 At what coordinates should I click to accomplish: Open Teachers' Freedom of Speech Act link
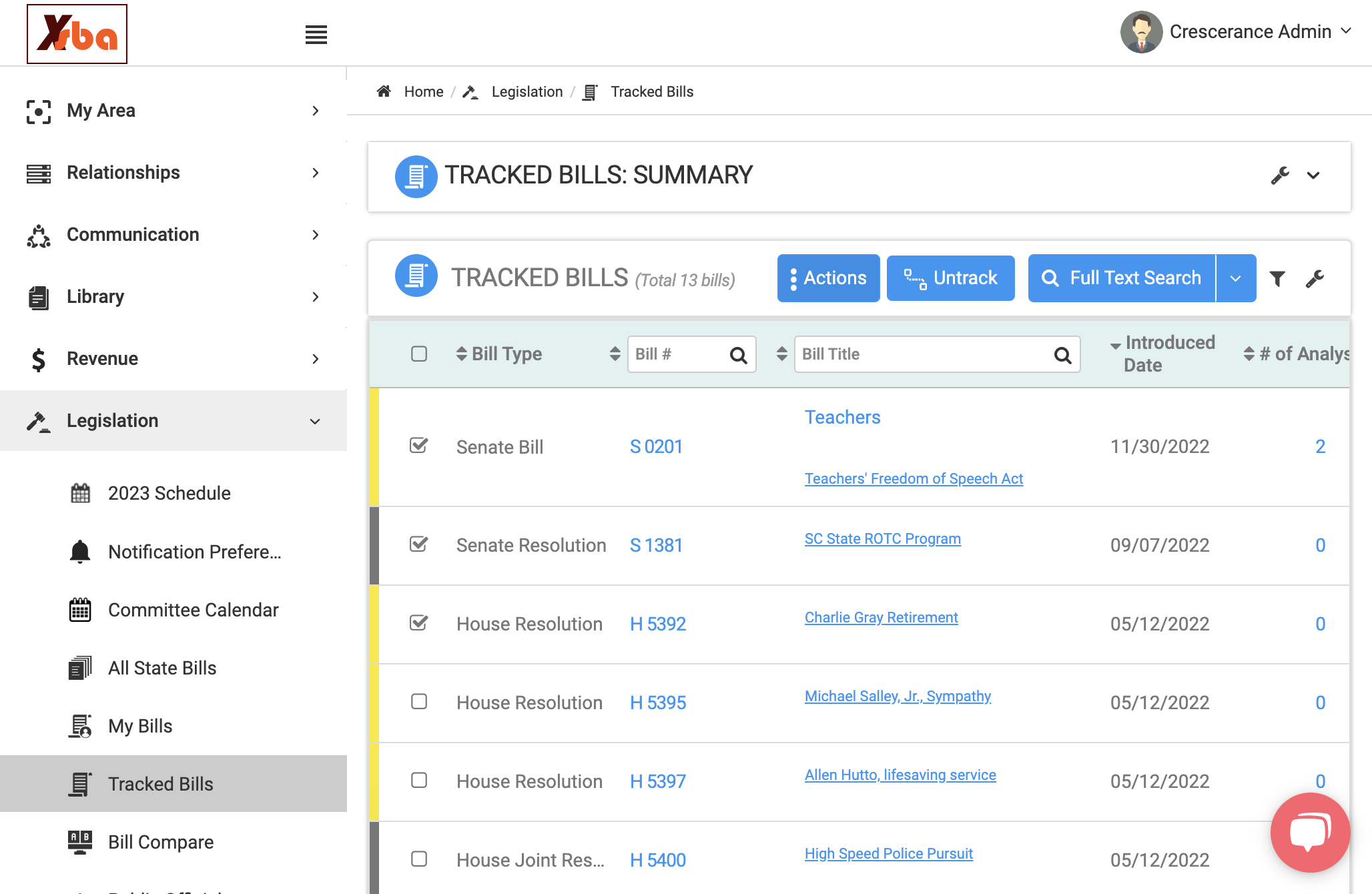914,478
